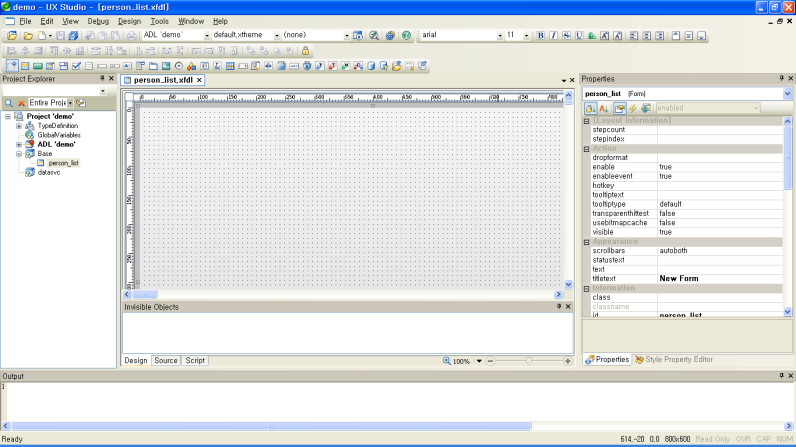Select the Calendar component tool

204,66
